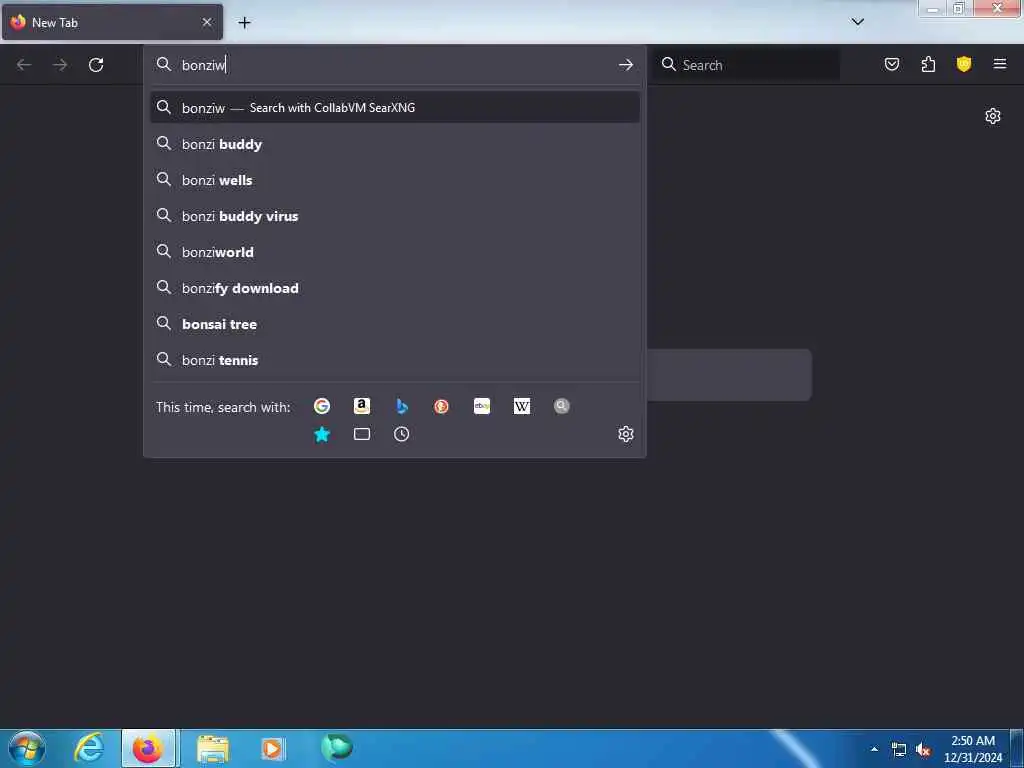
Task: Pick the 'bonzi buddy virus' suggestion
Action: click(x=394, y=216)
